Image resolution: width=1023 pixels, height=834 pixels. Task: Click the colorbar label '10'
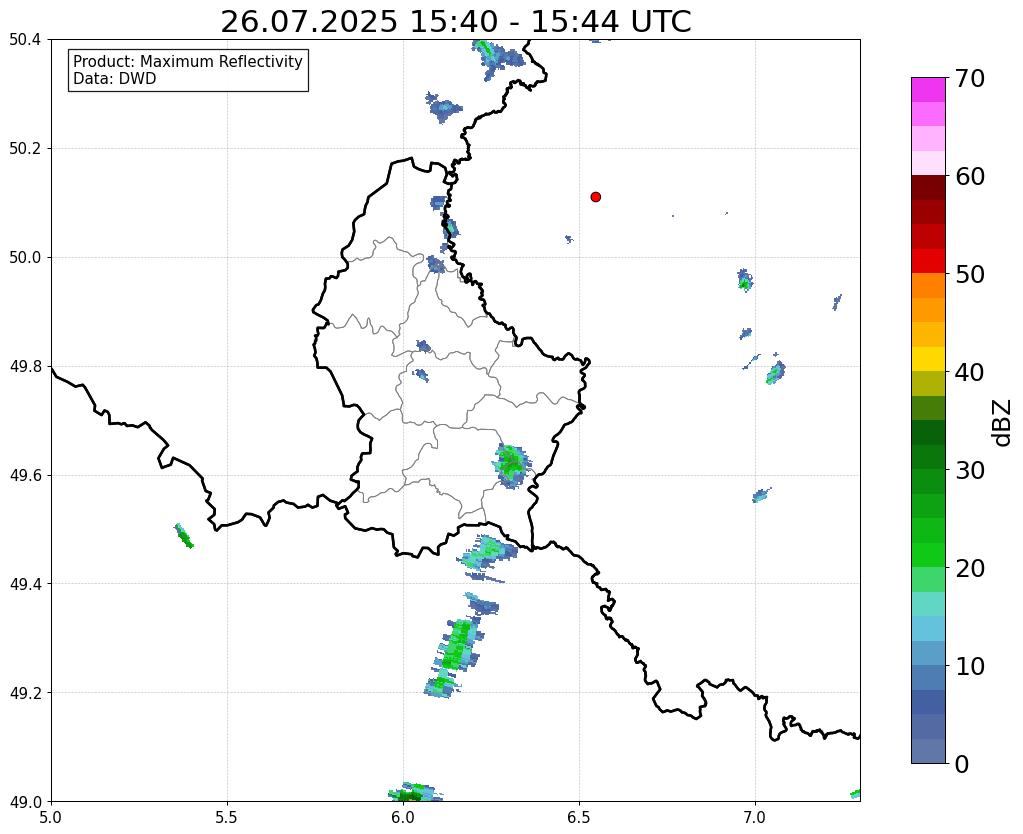[x=969, y=666]
